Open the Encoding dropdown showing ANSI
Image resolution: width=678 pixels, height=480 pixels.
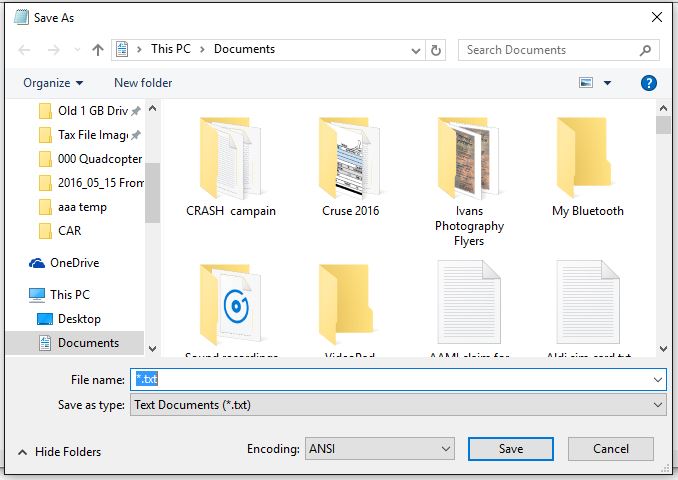tap(380, 449)
